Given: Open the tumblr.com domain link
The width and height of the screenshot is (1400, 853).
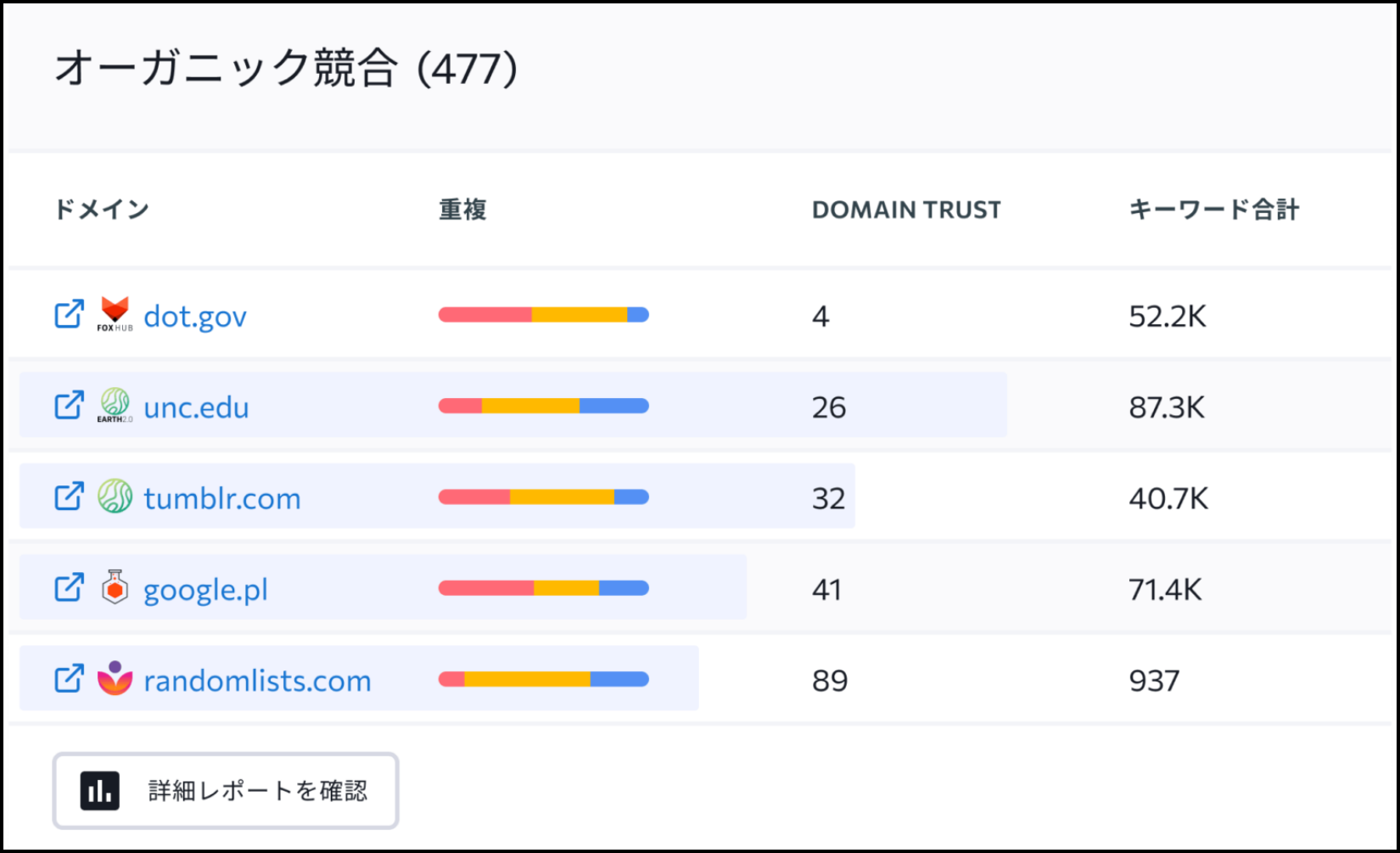Looking at the screenshot, I should click(x=222, y=498).
